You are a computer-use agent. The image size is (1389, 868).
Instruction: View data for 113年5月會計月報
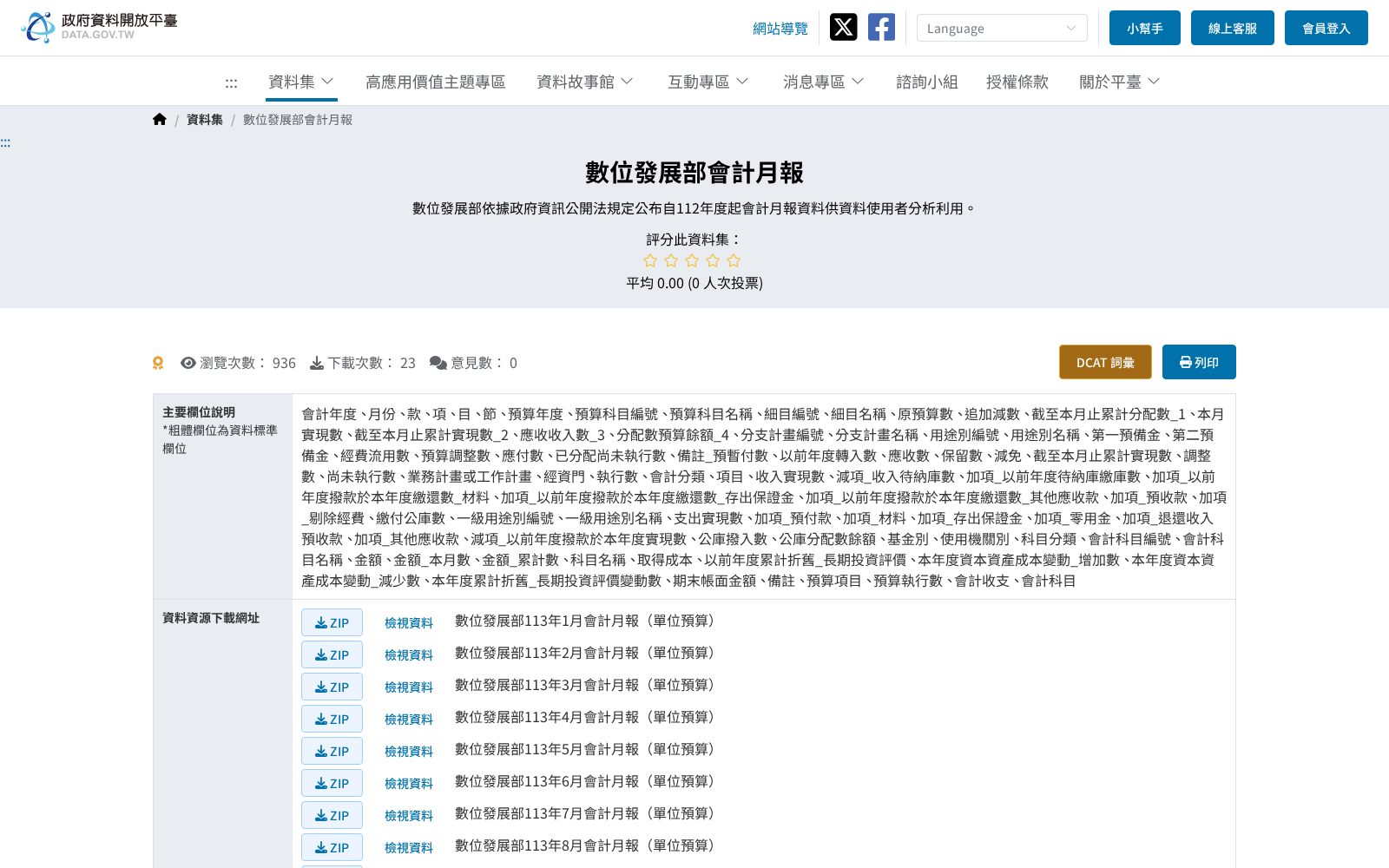(409, 751)
